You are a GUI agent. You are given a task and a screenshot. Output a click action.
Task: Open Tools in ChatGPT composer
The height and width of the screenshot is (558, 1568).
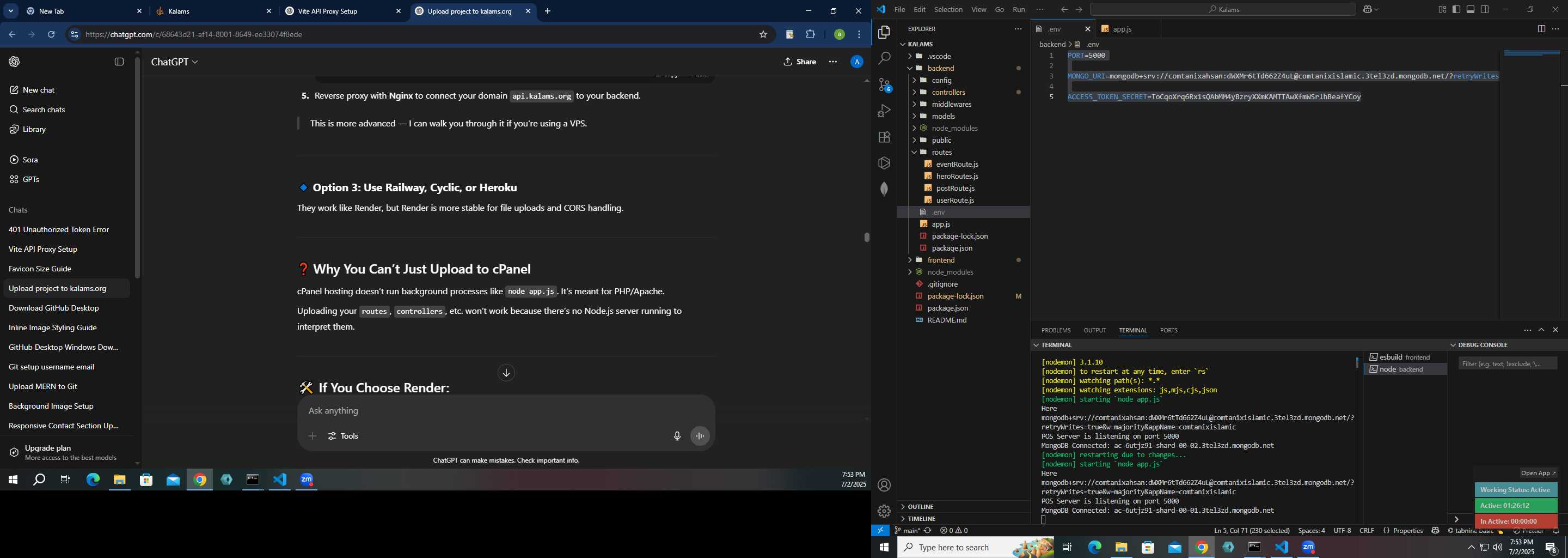coord(344,436)
